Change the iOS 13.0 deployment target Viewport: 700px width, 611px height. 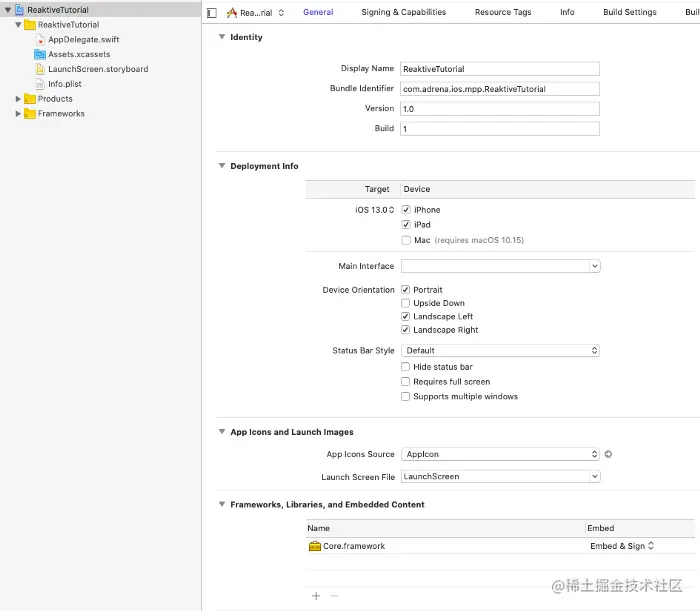375,210
